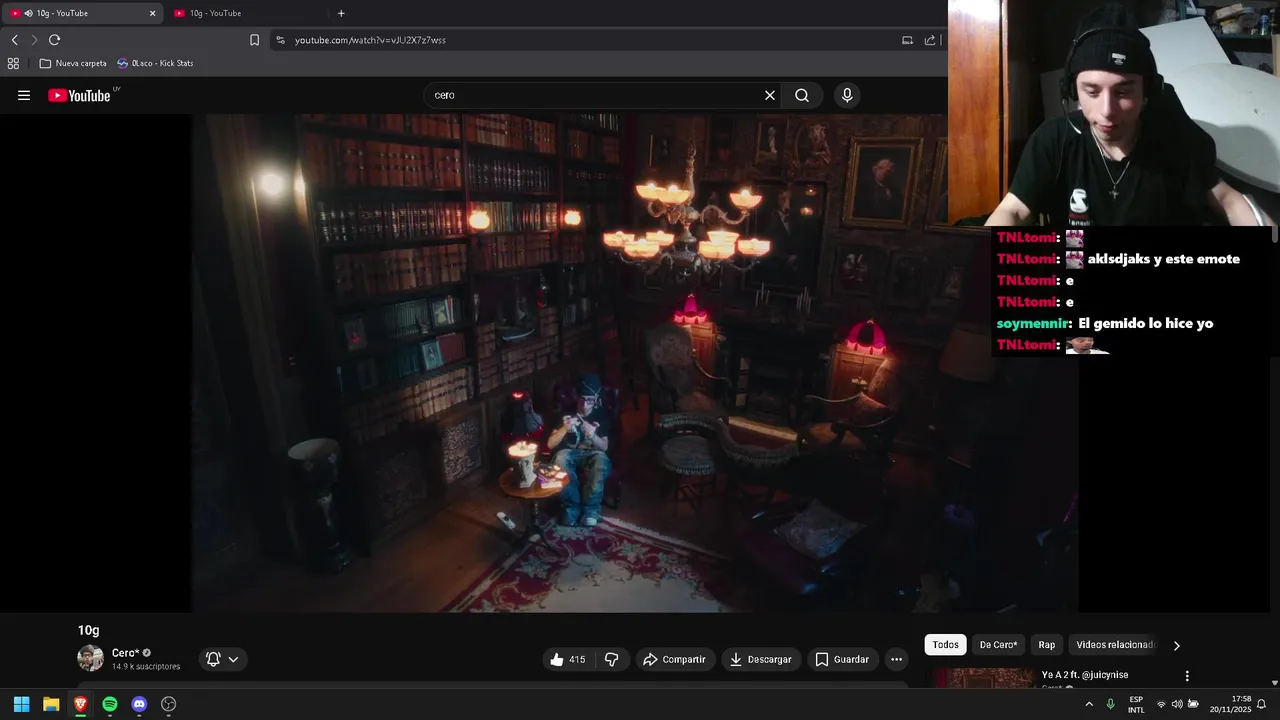Switch the ESP INTL keyboard language
1280x720 pixels.
[1136, 704]
